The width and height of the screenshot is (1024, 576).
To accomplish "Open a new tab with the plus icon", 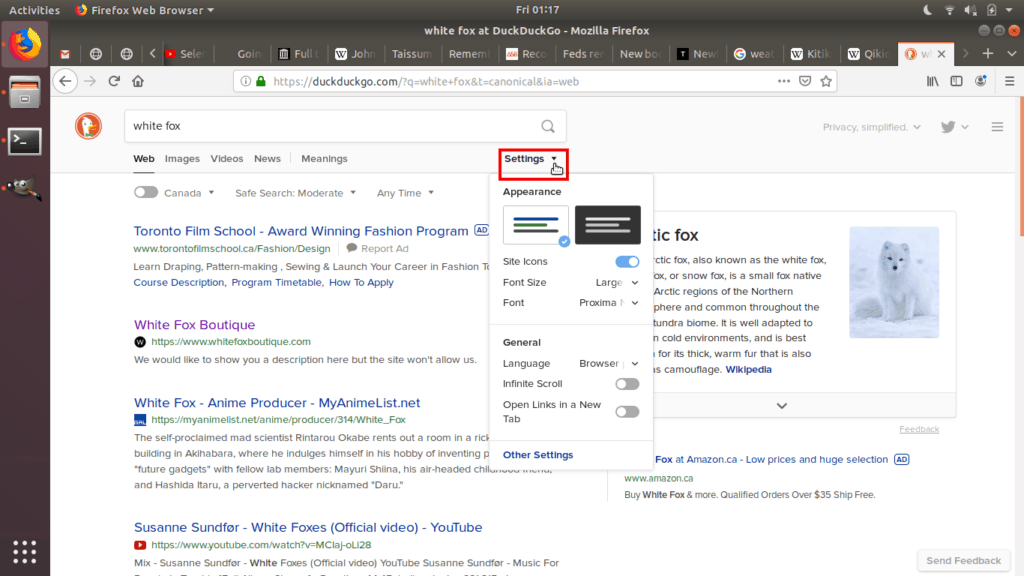I will tap(987, 54).
